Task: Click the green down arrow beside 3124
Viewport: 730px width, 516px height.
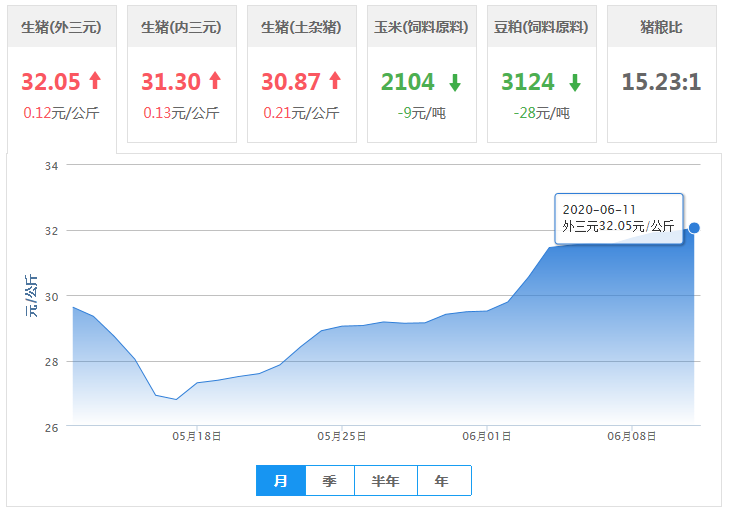Action: tap(575, 82)
